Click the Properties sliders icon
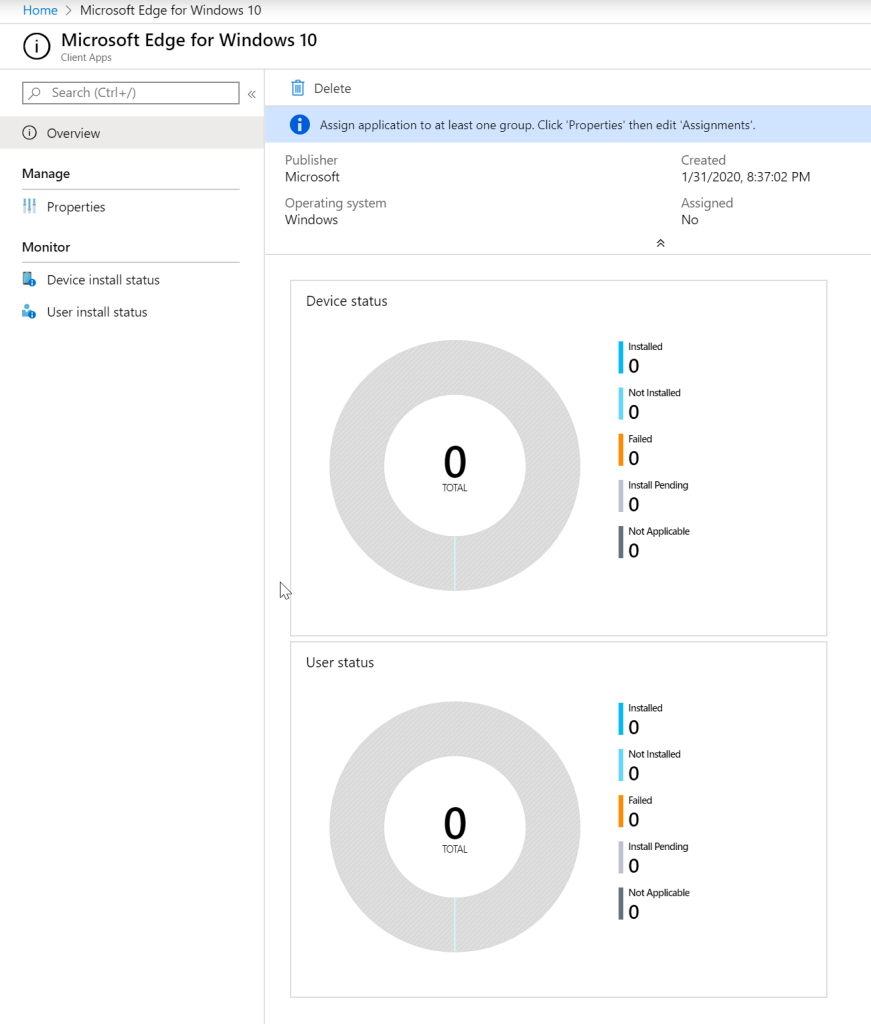This screenshot has height=1024, width=871. (x=29, y=207)
